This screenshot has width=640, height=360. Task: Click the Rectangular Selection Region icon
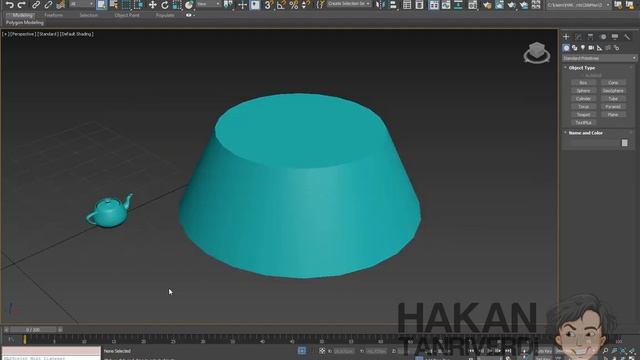click(126, 4)
